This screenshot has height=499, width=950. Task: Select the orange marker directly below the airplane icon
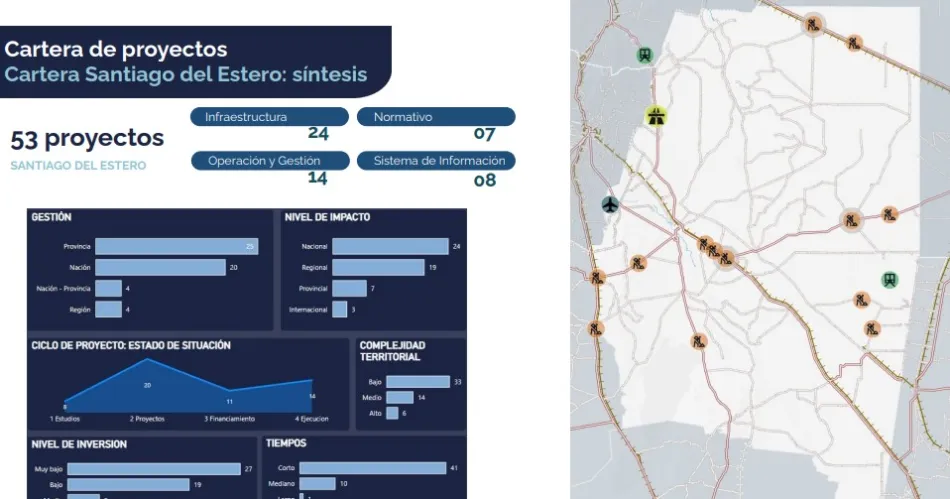[597, 277]
